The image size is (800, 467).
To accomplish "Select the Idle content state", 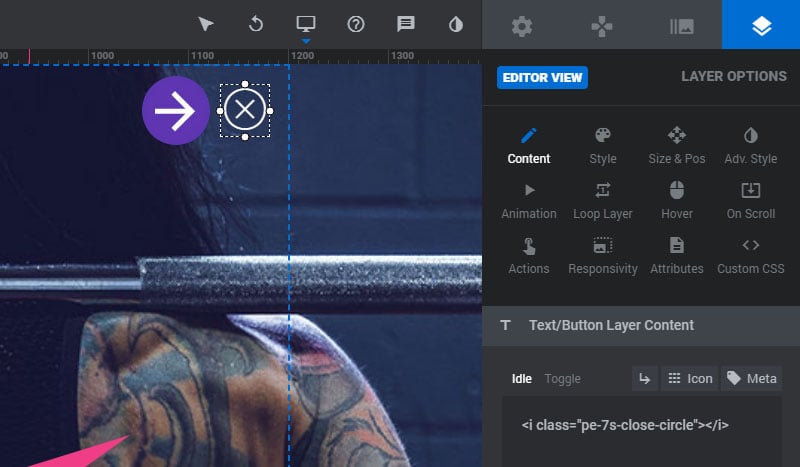I will [521, 379].
